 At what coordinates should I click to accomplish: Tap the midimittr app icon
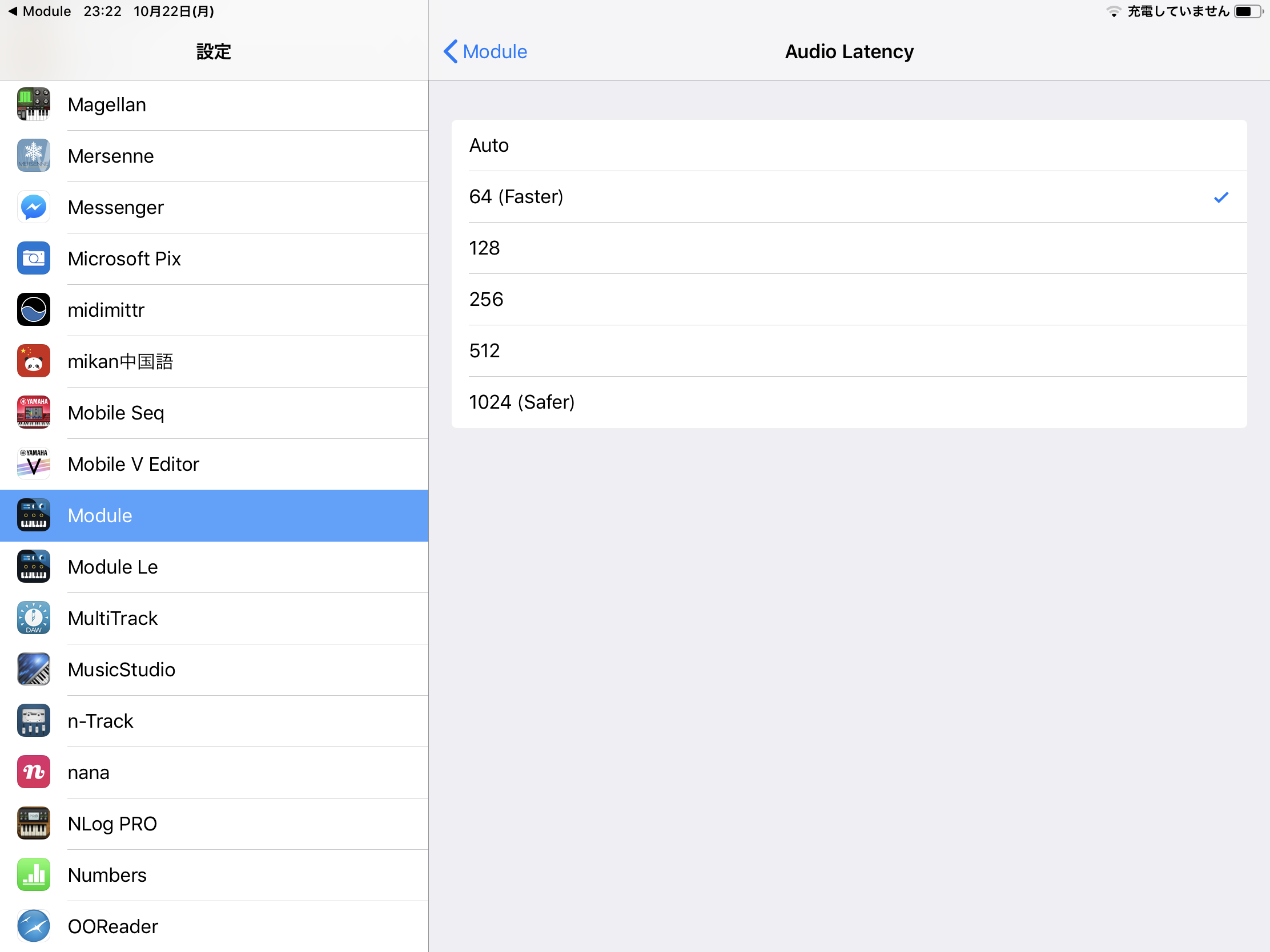33,310
